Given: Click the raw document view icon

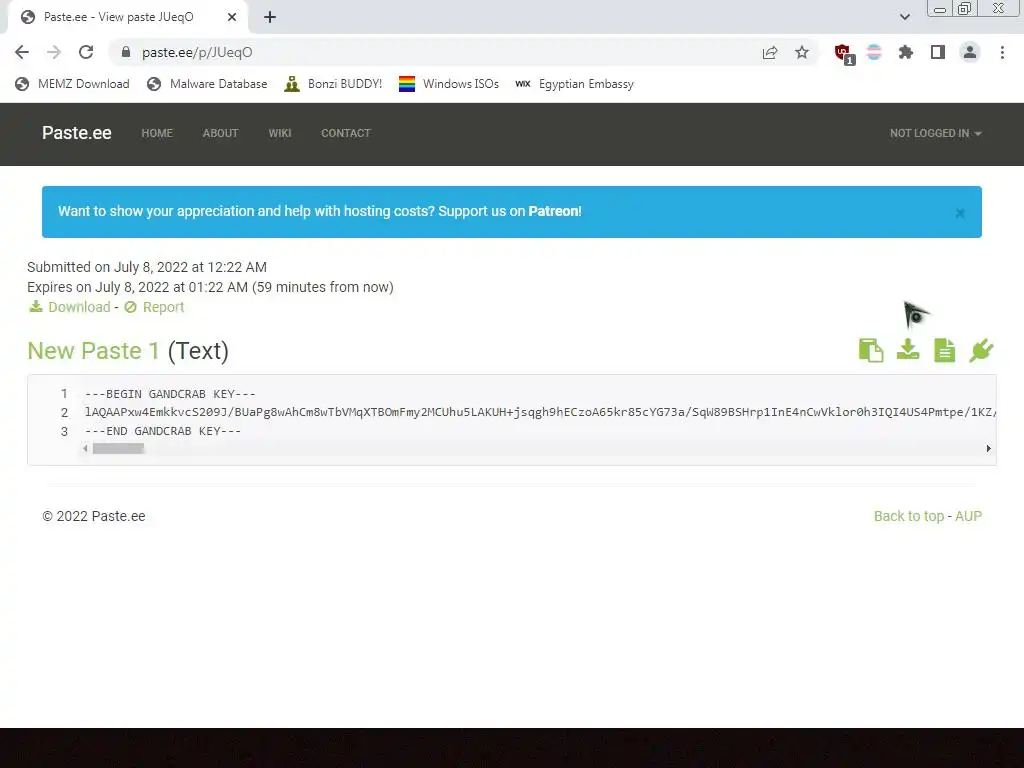Looking at the screenshot, I should coord(944,351).
